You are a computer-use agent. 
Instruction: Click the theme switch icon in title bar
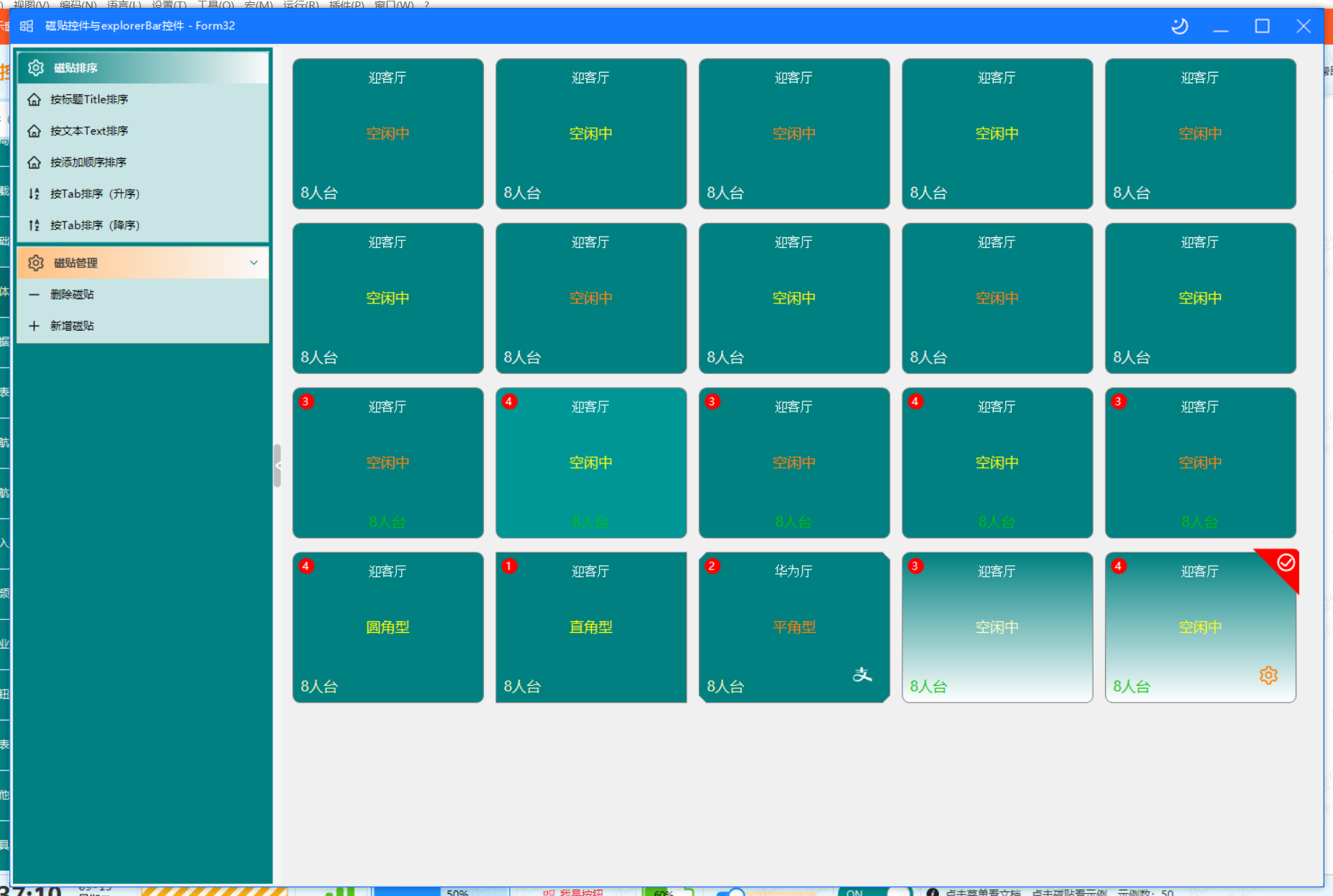1180,27
